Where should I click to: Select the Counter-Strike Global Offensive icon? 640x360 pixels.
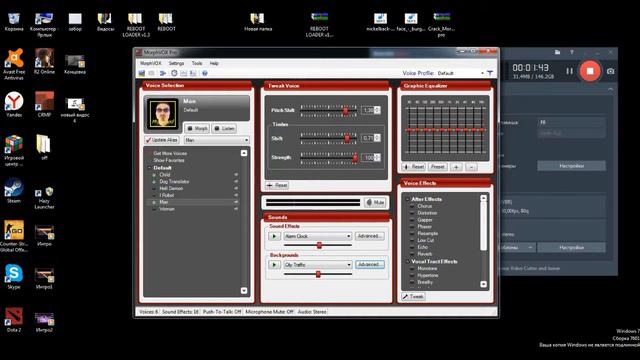14,236
